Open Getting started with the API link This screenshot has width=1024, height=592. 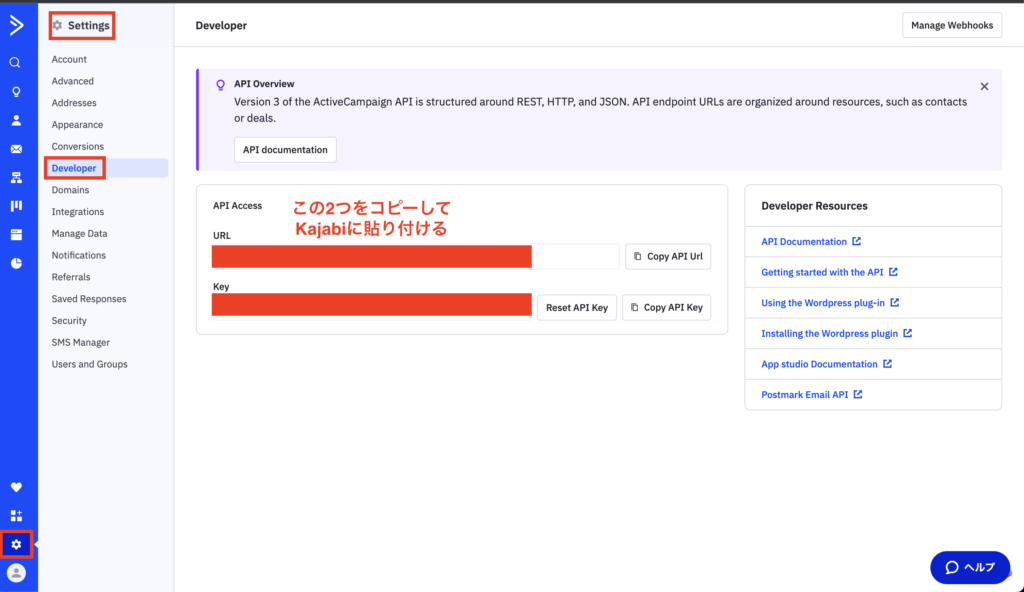(x=822, y=272)
